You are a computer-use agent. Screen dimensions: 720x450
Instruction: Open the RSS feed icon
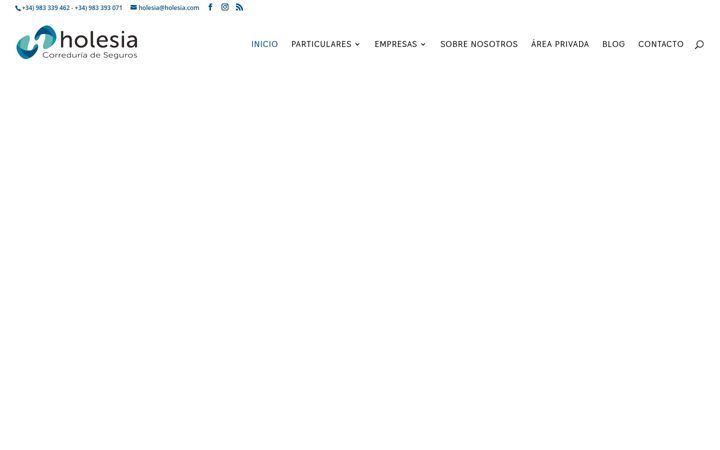click(x=240, y=7)
